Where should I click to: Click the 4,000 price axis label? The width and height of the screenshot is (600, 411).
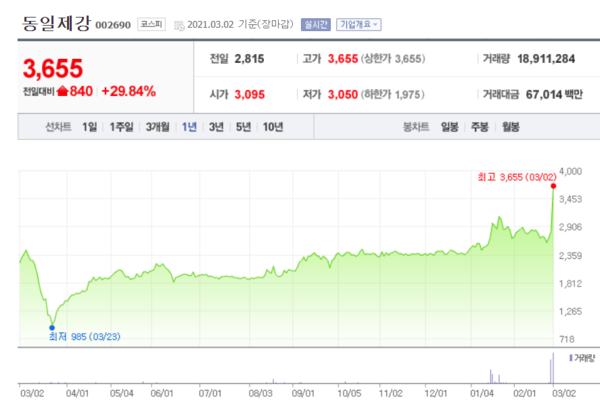pos(571,171)
